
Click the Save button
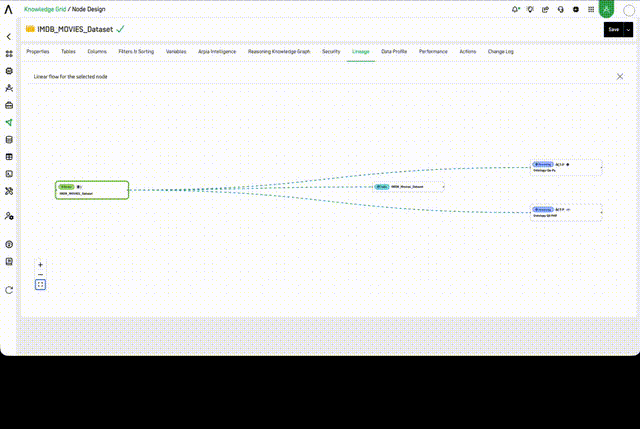[613, 29]
